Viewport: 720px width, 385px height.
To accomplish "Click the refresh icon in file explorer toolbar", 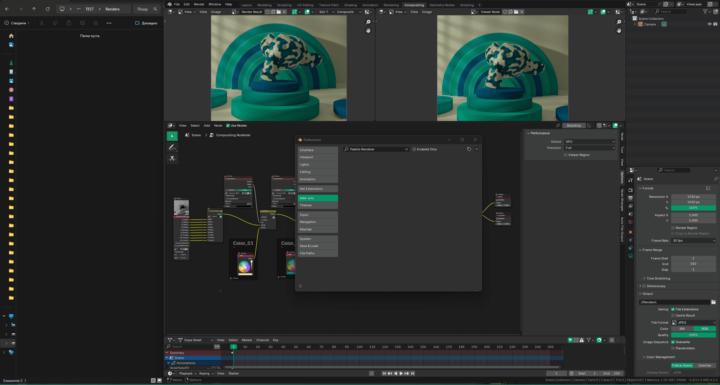I will coord(47,9).
